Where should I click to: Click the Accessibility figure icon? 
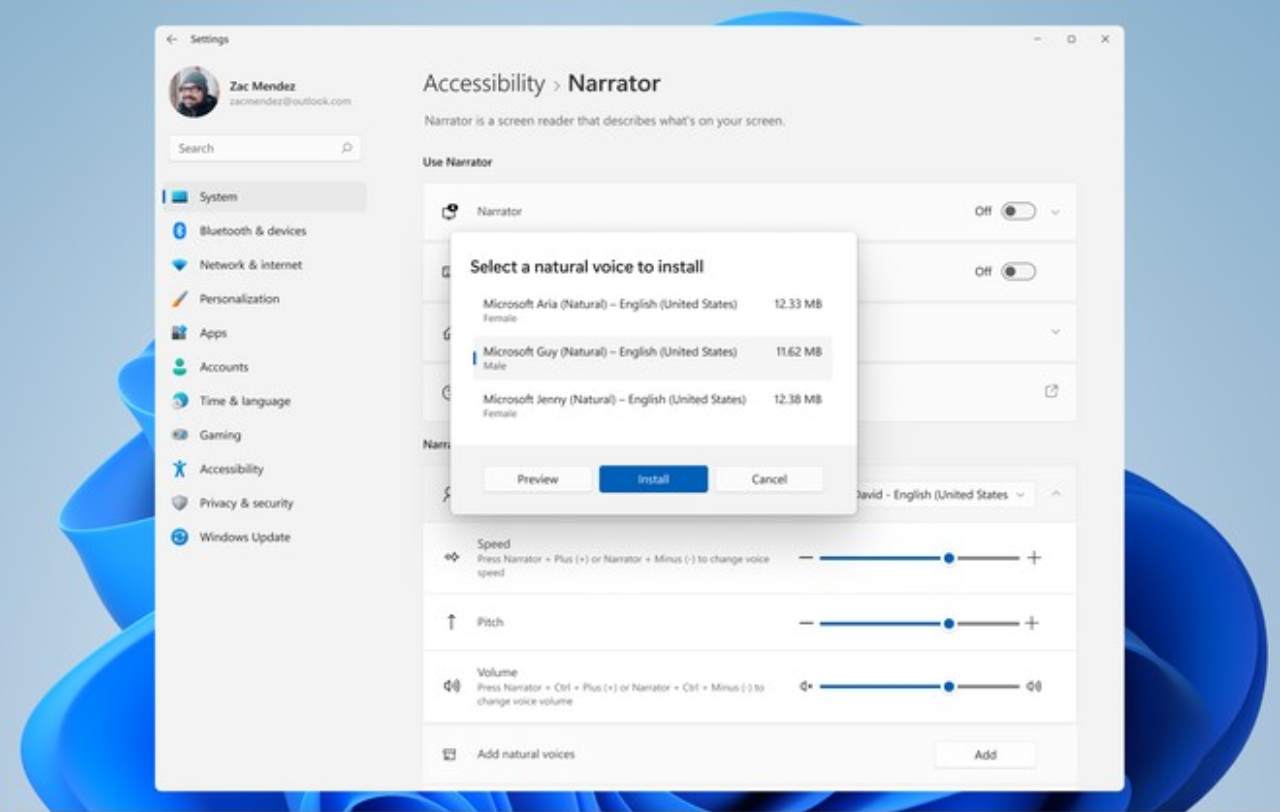[x=180, y=469]
